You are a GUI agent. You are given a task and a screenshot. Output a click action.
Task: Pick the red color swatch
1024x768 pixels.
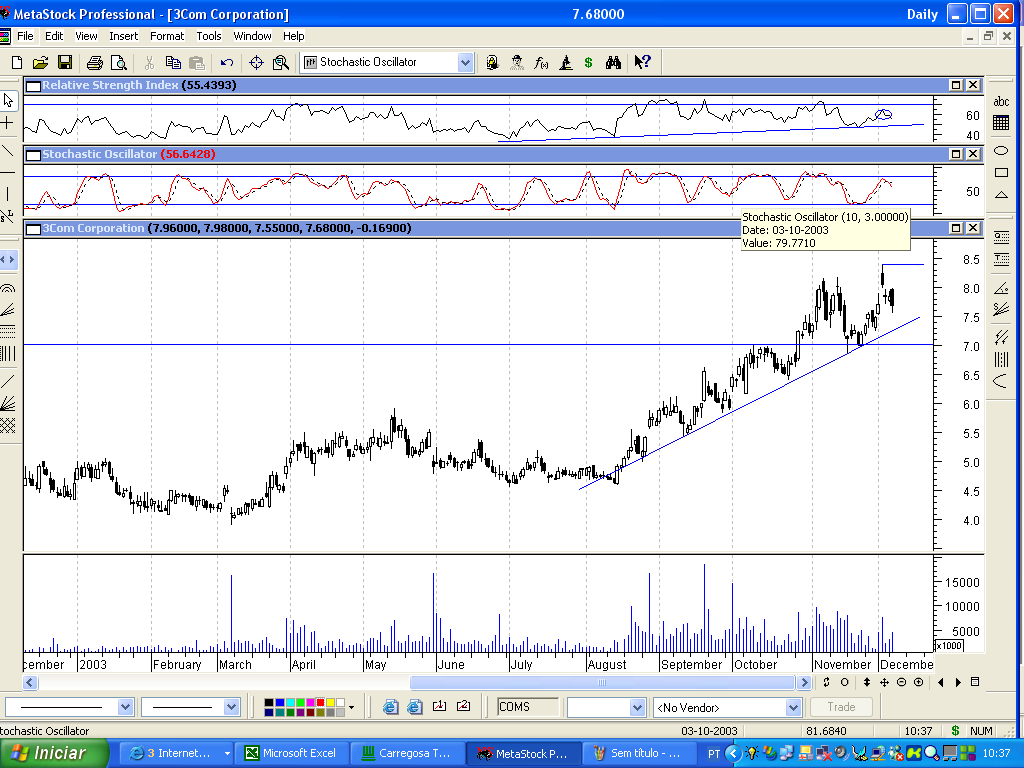(x=321, y=703)
